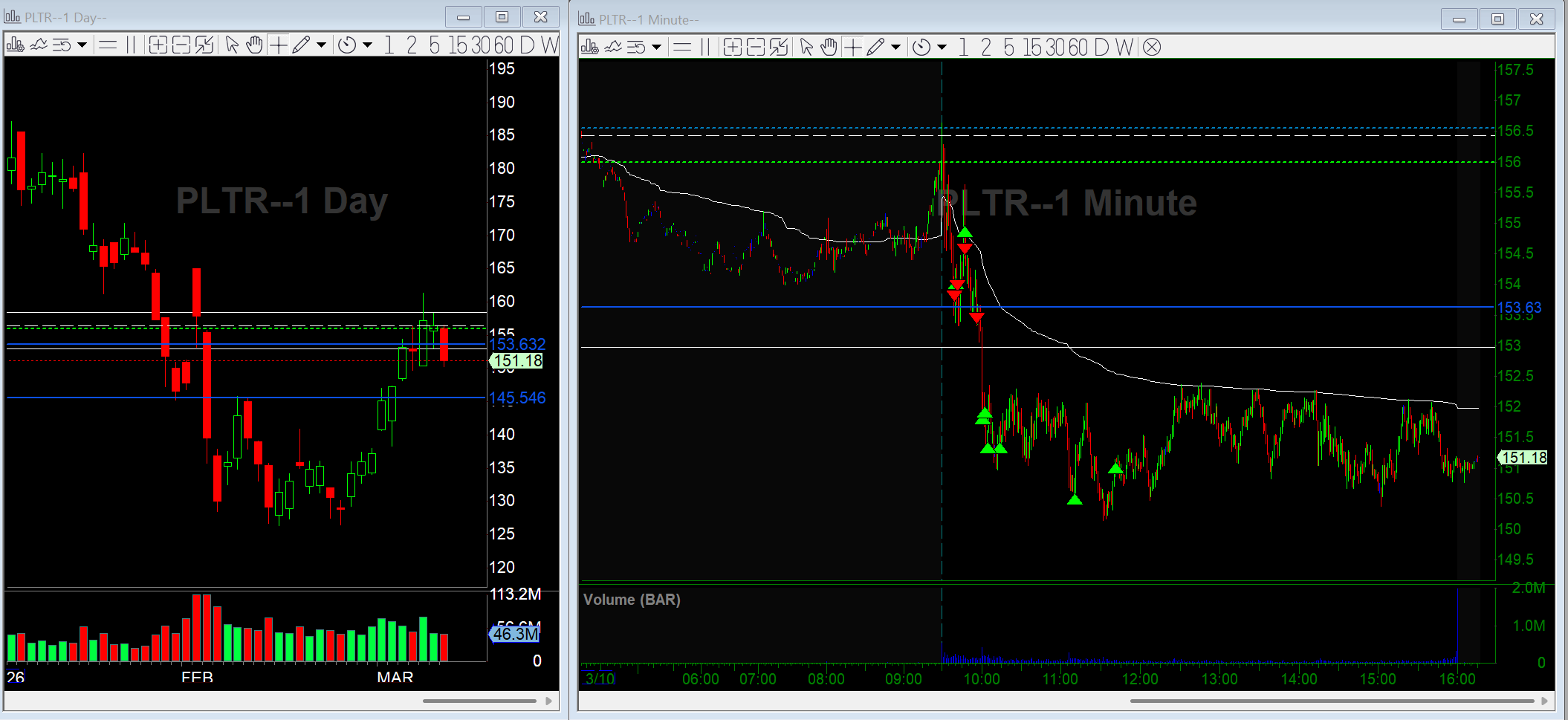Zoom out on the Minute chart

756,48
